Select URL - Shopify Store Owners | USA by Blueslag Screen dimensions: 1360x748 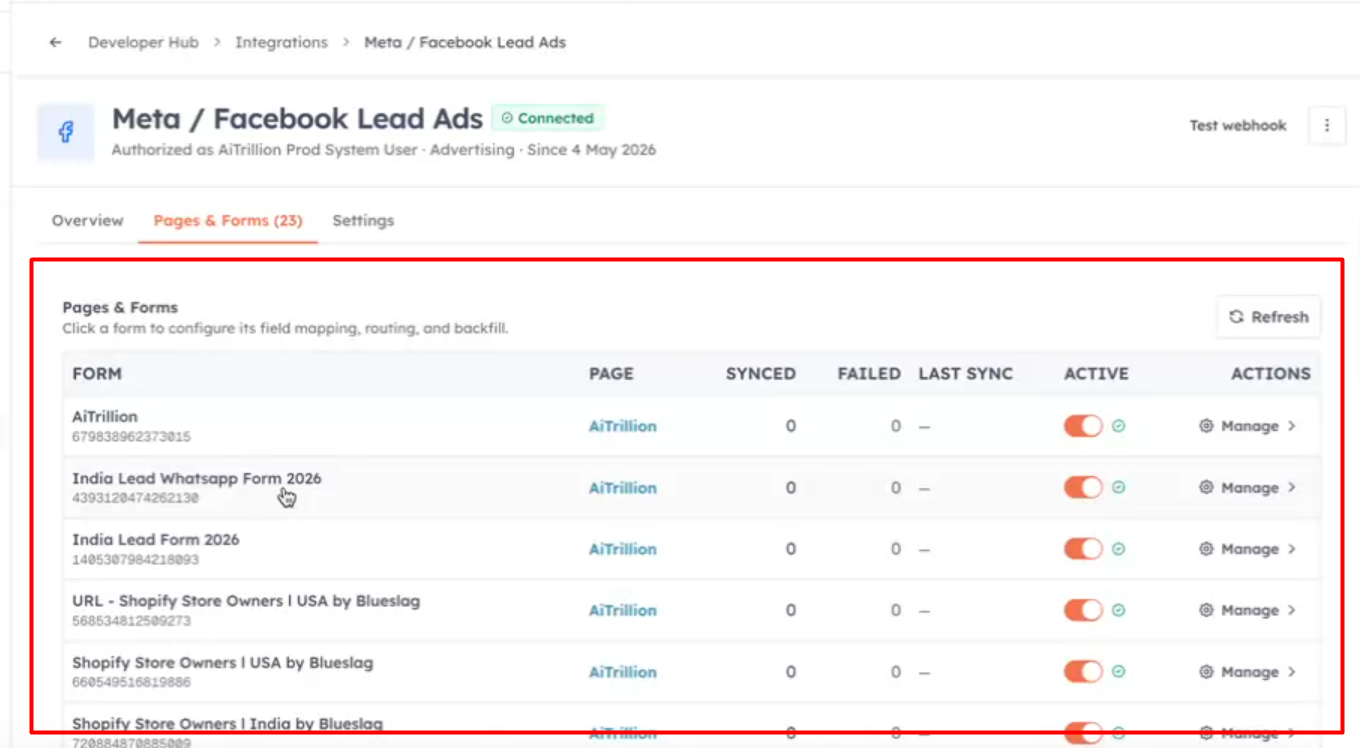[246, 601]
